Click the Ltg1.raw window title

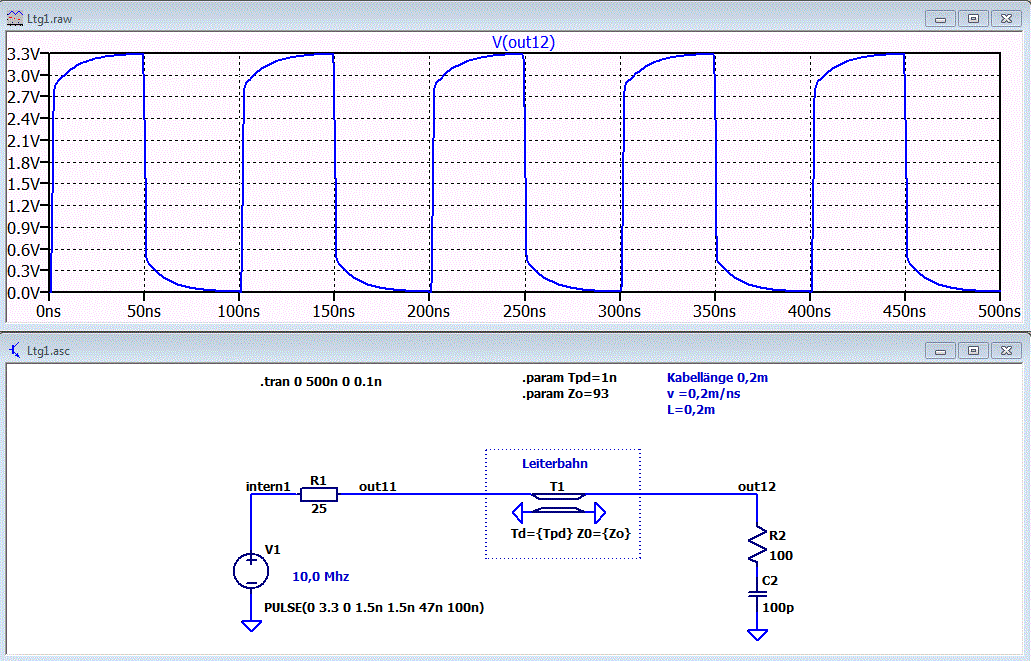click(x=49, y=19)
